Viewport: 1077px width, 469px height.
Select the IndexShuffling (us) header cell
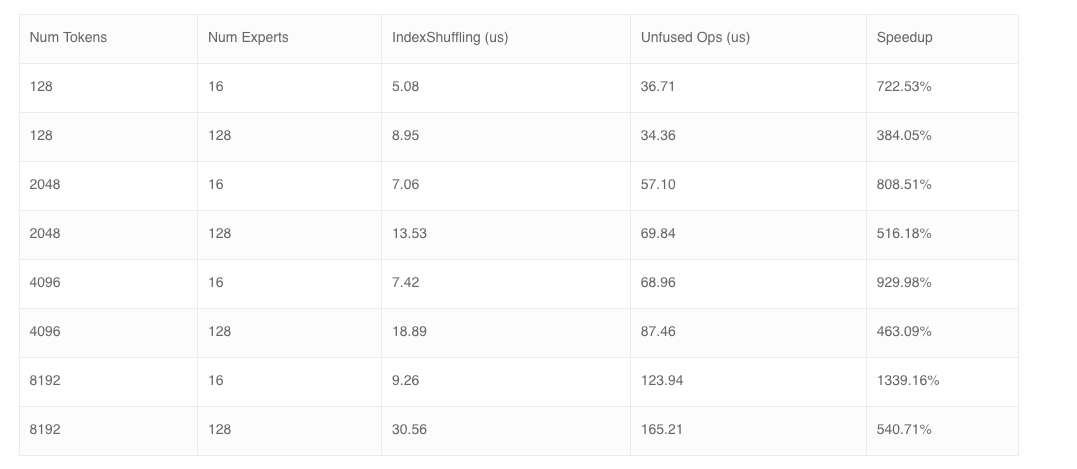point(506,38)
